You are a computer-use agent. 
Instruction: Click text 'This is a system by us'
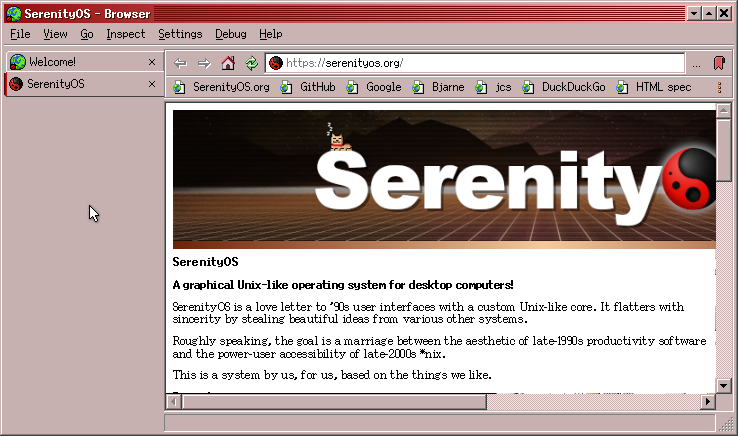tap(332, 375)
